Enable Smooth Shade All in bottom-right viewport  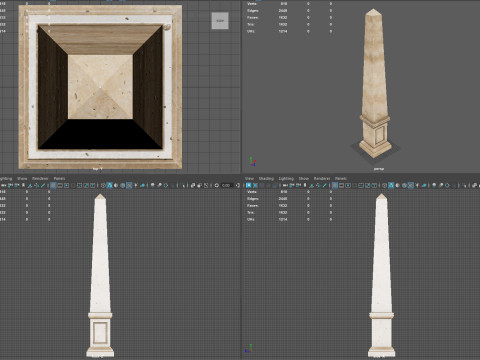pyautogui.click(x=391, y=185)
